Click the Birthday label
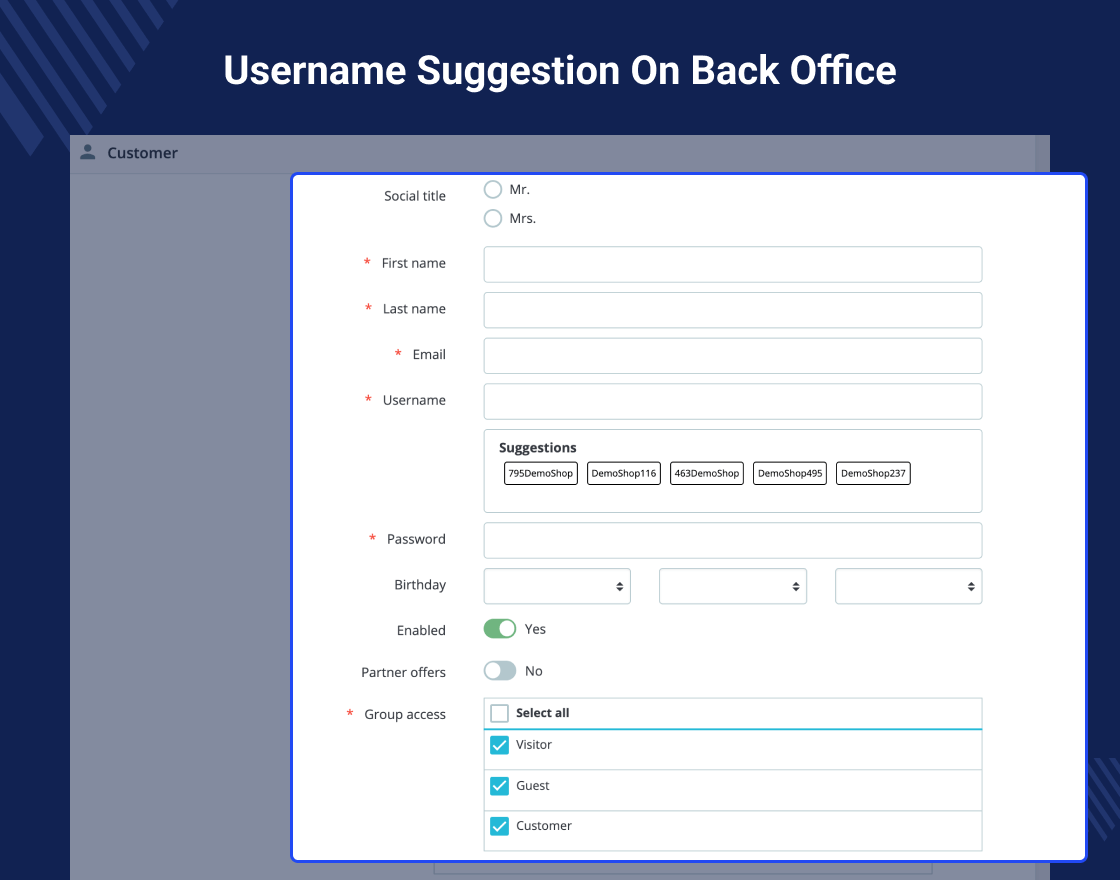1120x880 pixels. pyautogui.click(x=420, y=585)
